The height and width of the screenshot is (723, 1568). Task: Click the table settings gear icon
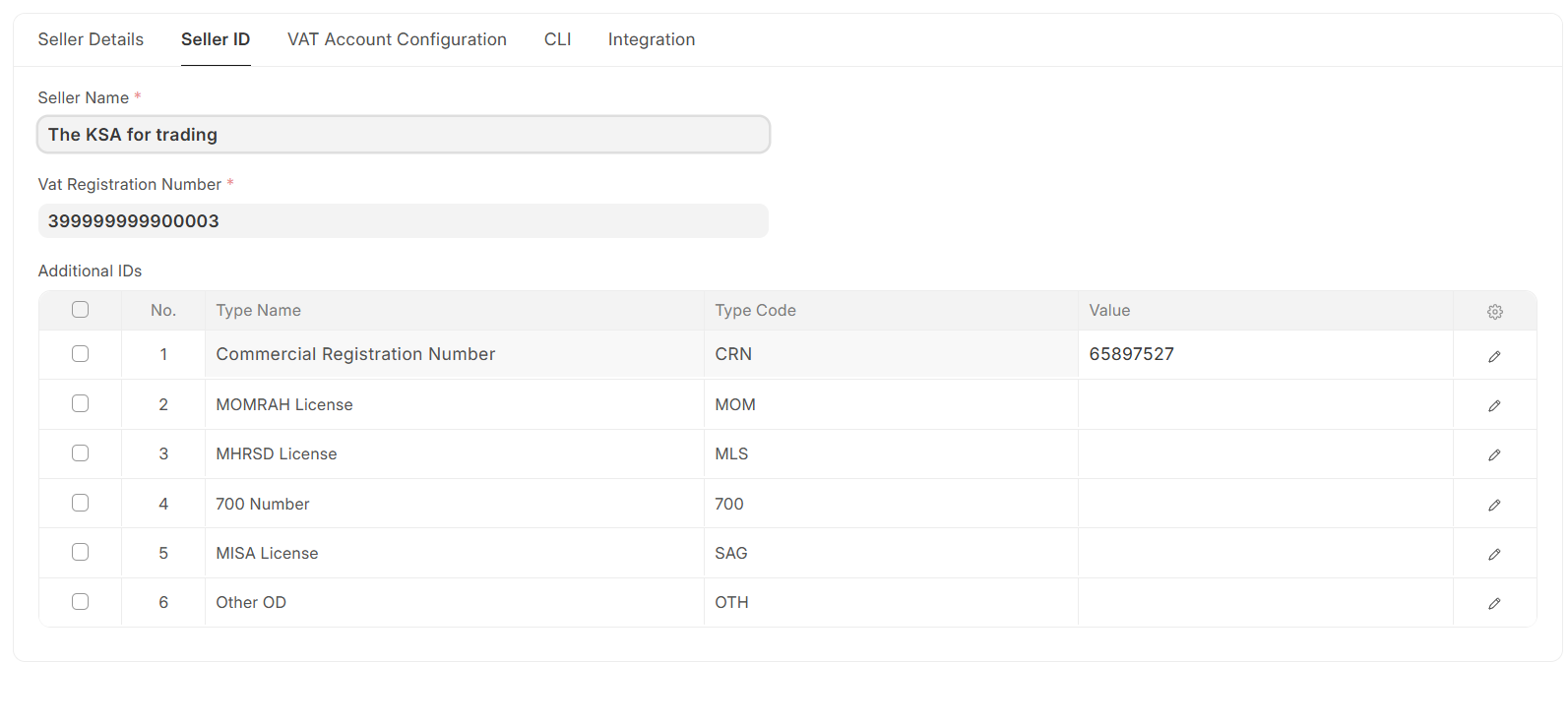(x=1494, y=312)
